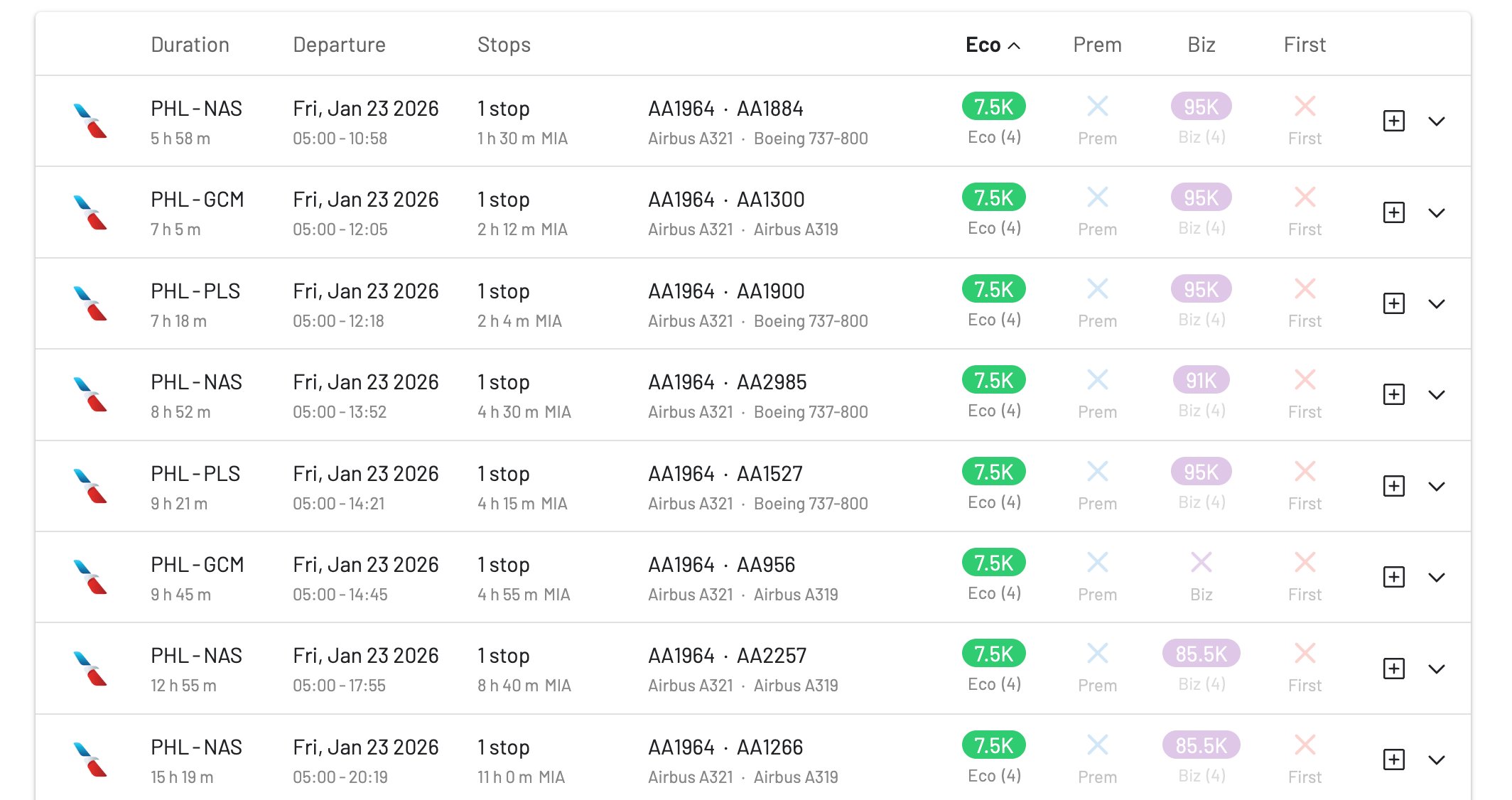Toggle the Eco sort direction arrow
The height and width of the screenshot is (800, 1512).
point(1014,44)
